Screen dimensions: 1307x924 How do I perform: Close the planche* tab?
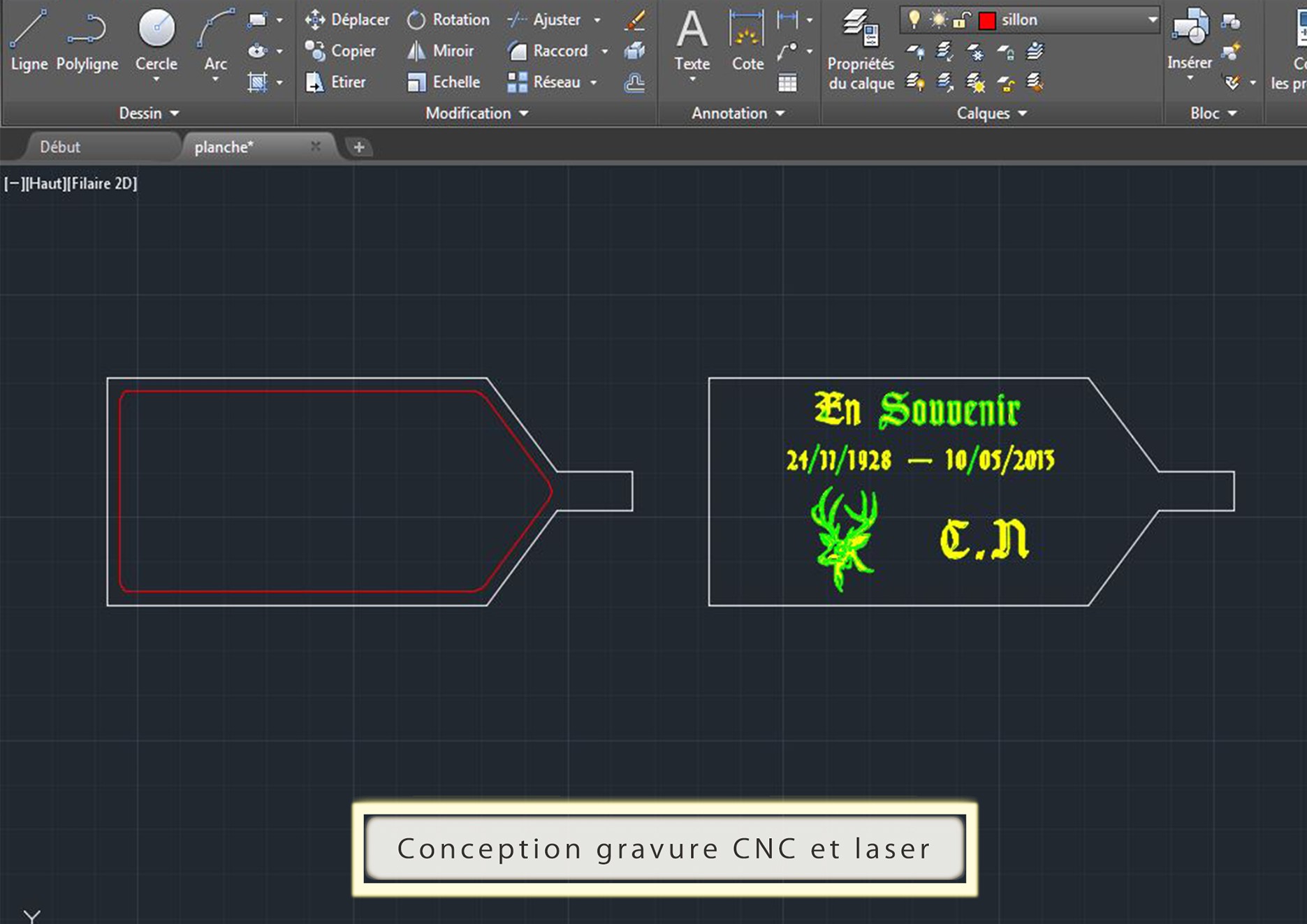(x=316, y=146)
